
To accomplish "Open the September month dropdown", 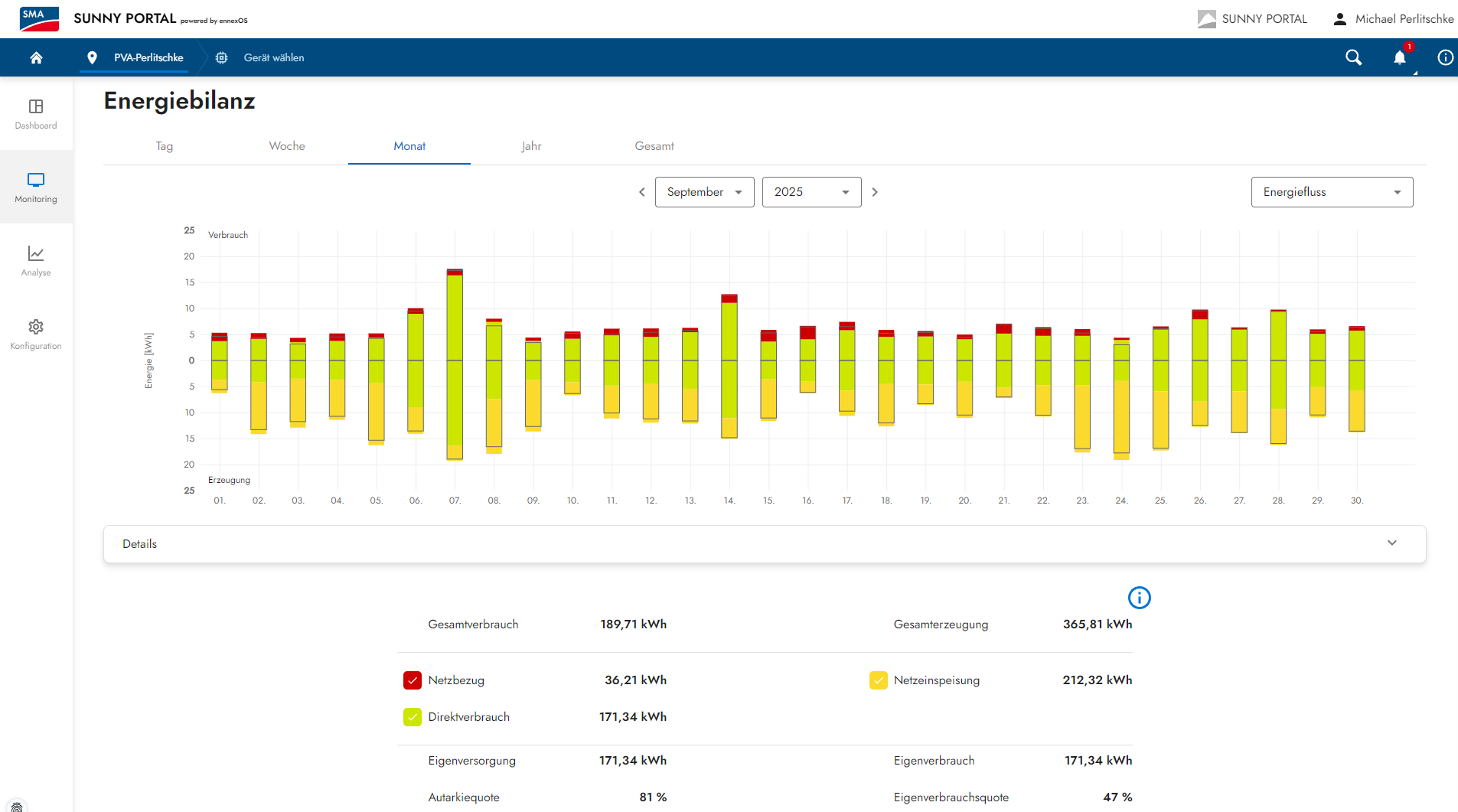I will coord(704,192).
